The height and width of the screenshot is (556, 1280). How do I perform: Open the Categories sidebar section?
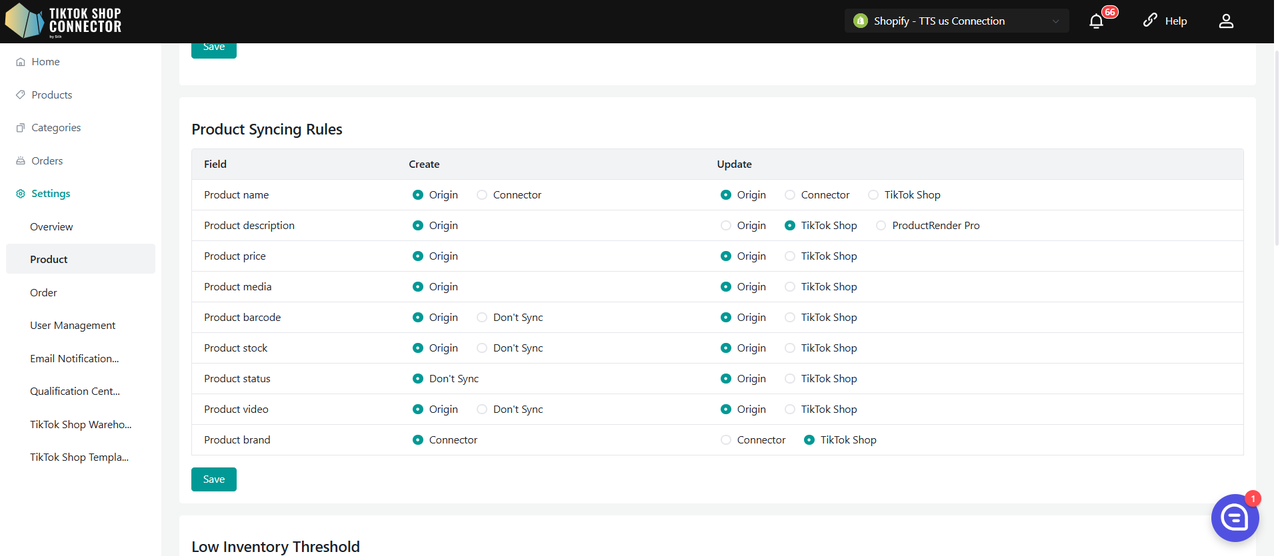pyautogui.click(x=55, y=128)
